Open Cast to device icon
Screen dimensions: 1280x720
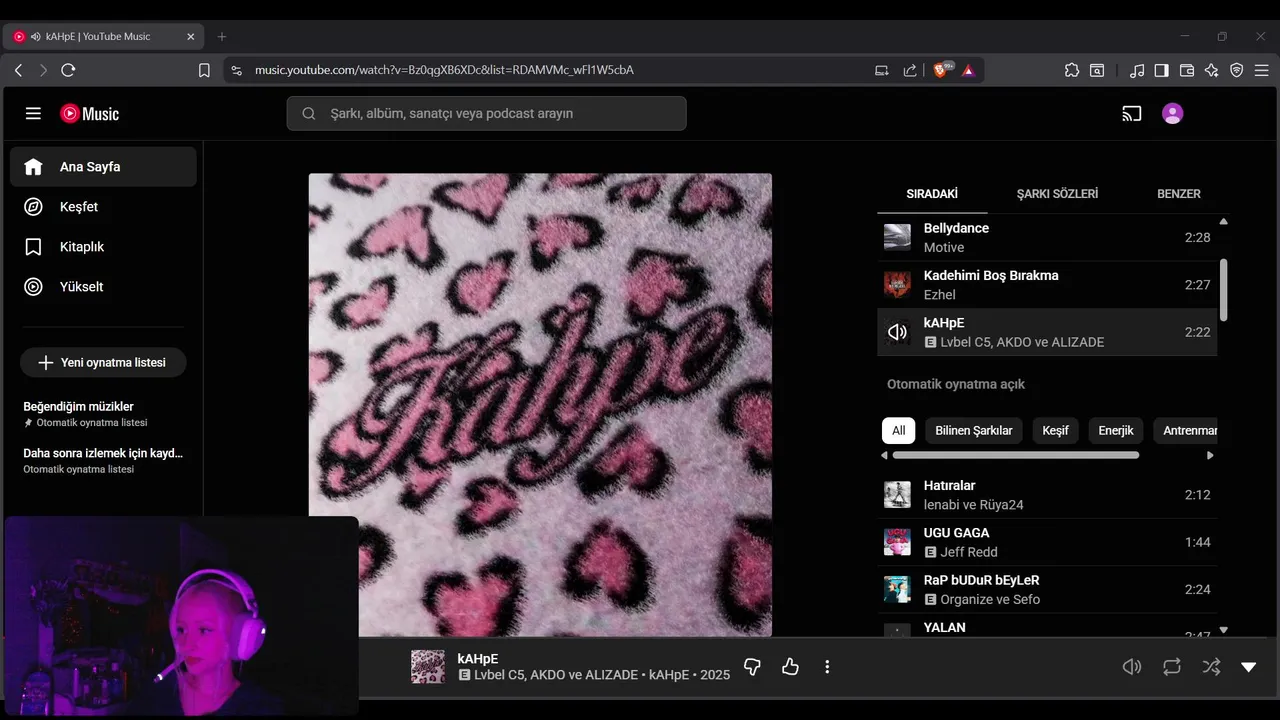(1132, 114)
